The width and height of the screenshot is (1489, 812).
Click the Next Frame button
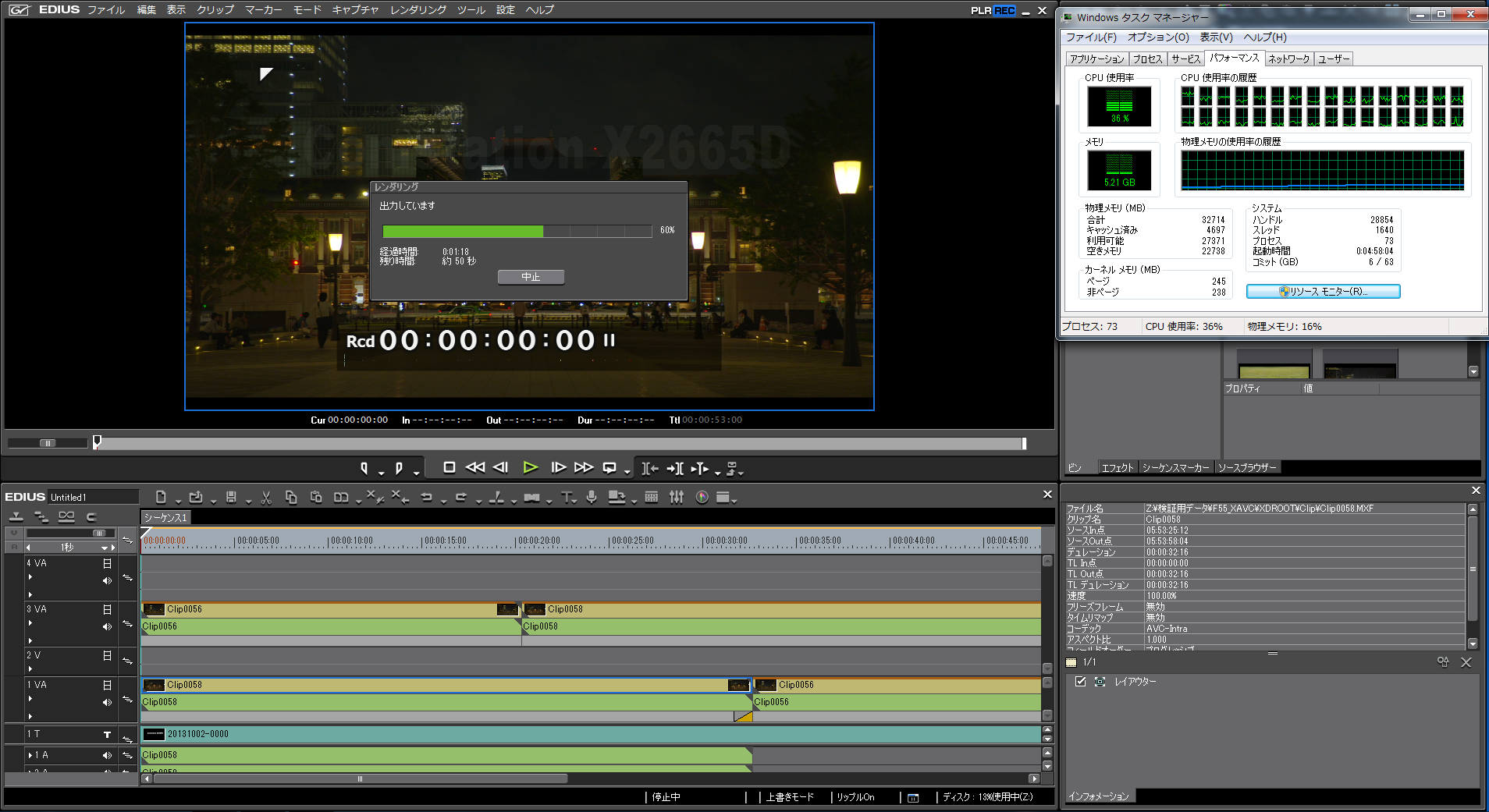tap(559, 467)
